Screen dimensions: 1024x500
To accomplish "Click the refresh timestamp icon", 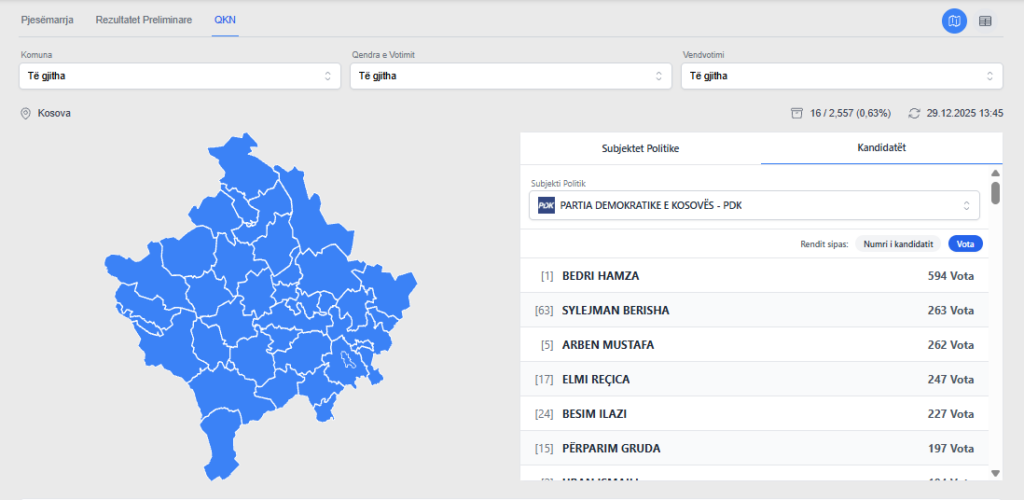I will (914, 113).
